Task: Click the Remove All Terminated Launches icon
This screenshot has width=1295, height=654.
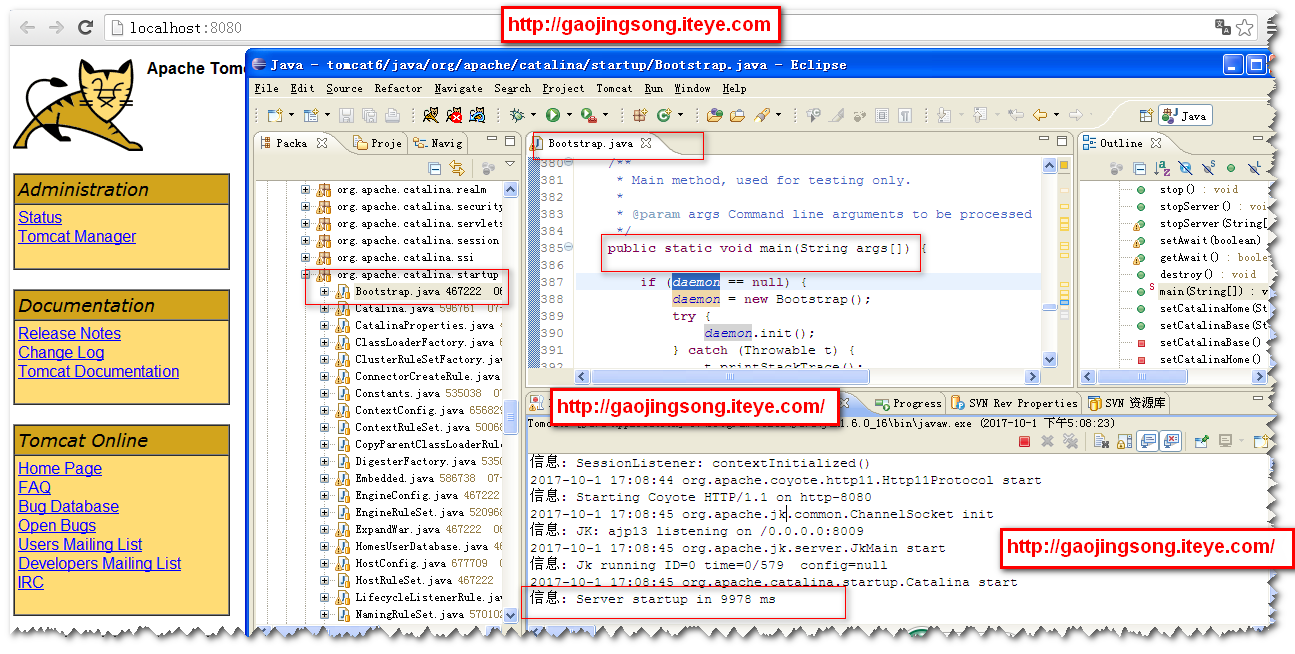Action: tap(1070, 441)
